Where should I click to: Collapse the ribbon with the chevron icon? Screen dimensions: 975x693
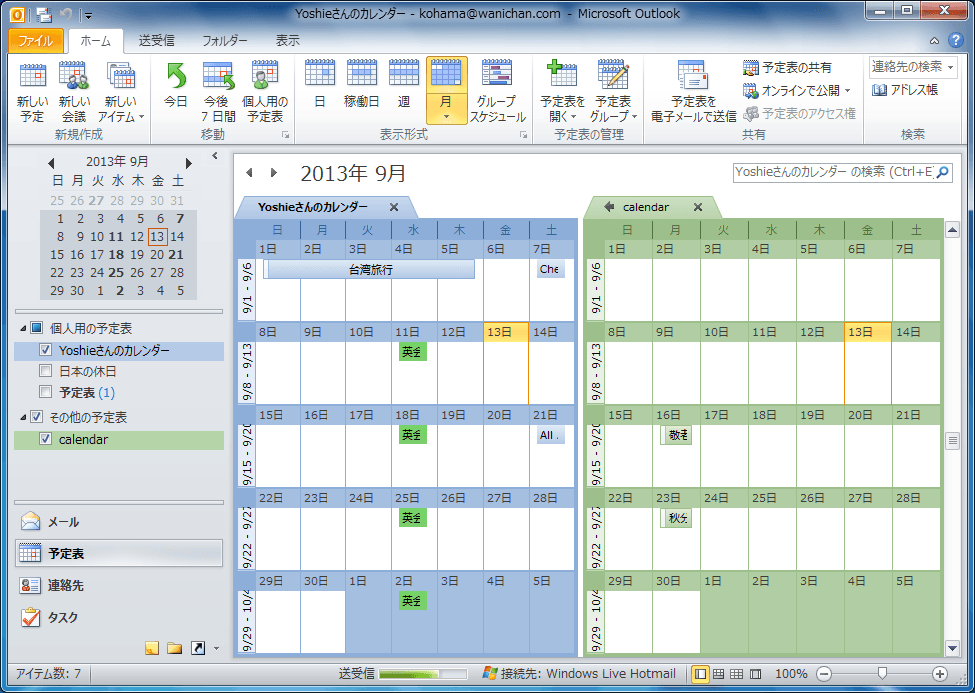point(934,41)
